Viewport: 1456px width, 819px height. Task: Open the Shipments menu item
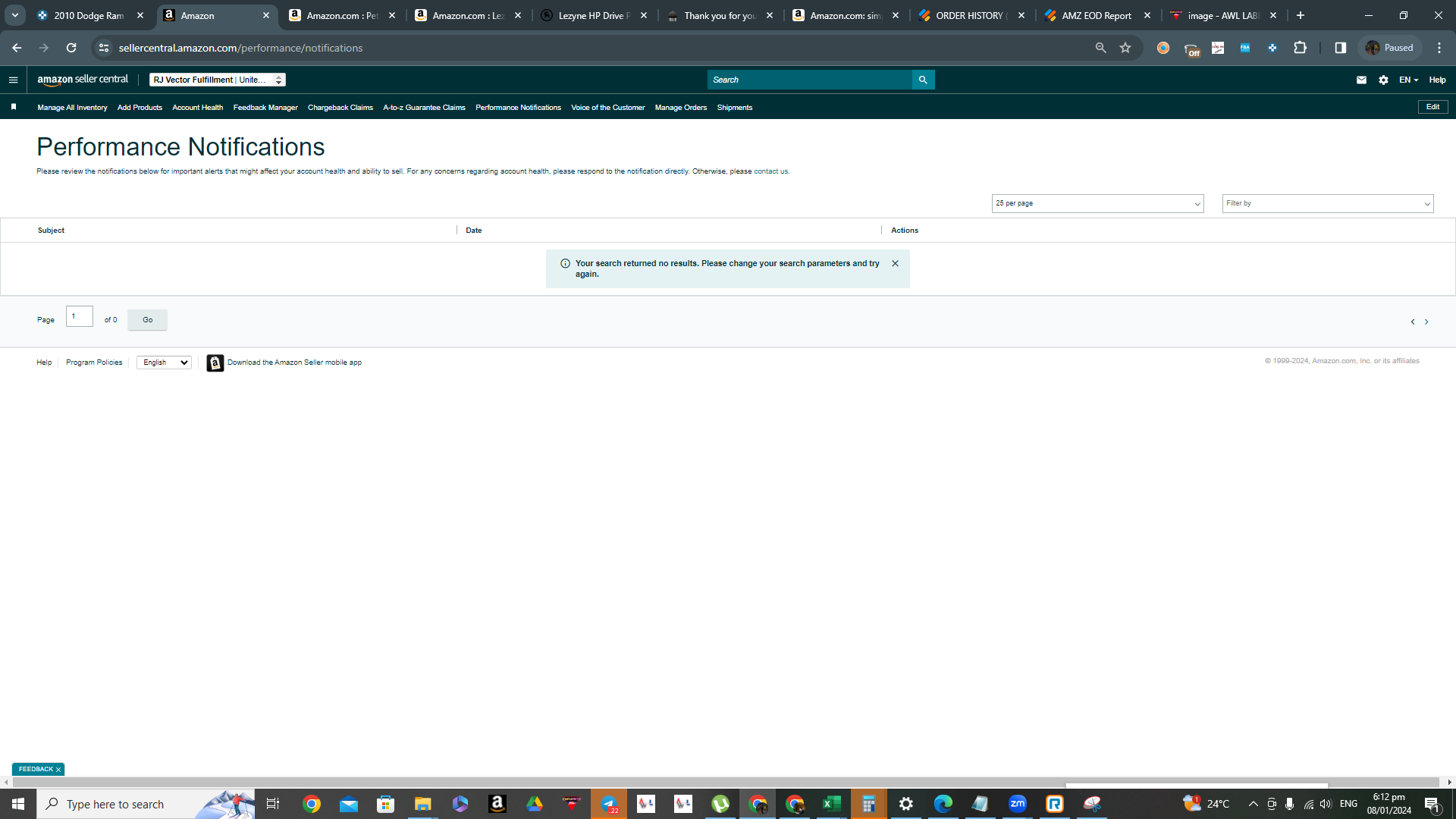click(734, 108)
